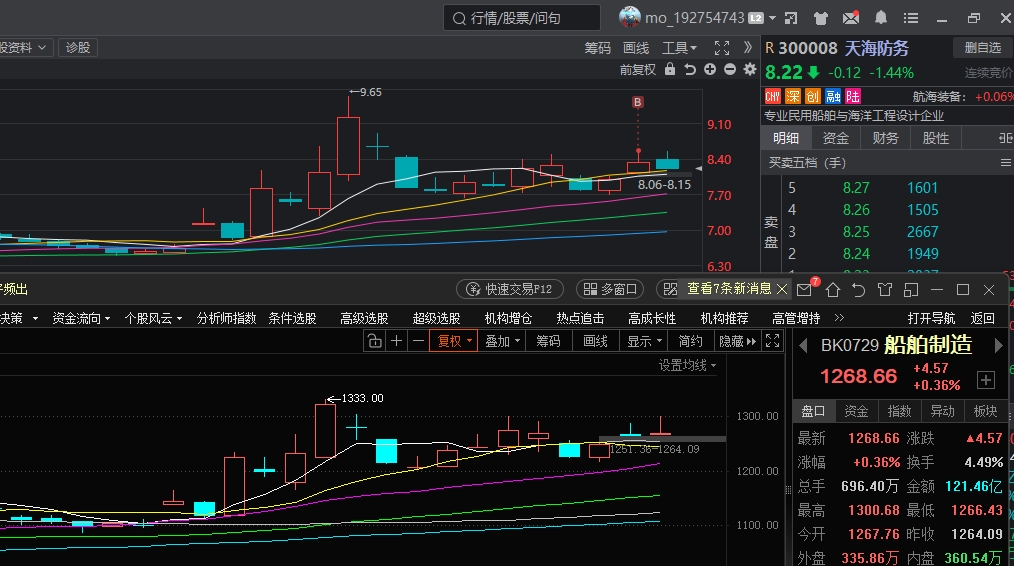This screenshot has width=1014, height=566.
Task: Switch to the 财务 tab
Action: point(885,138)
